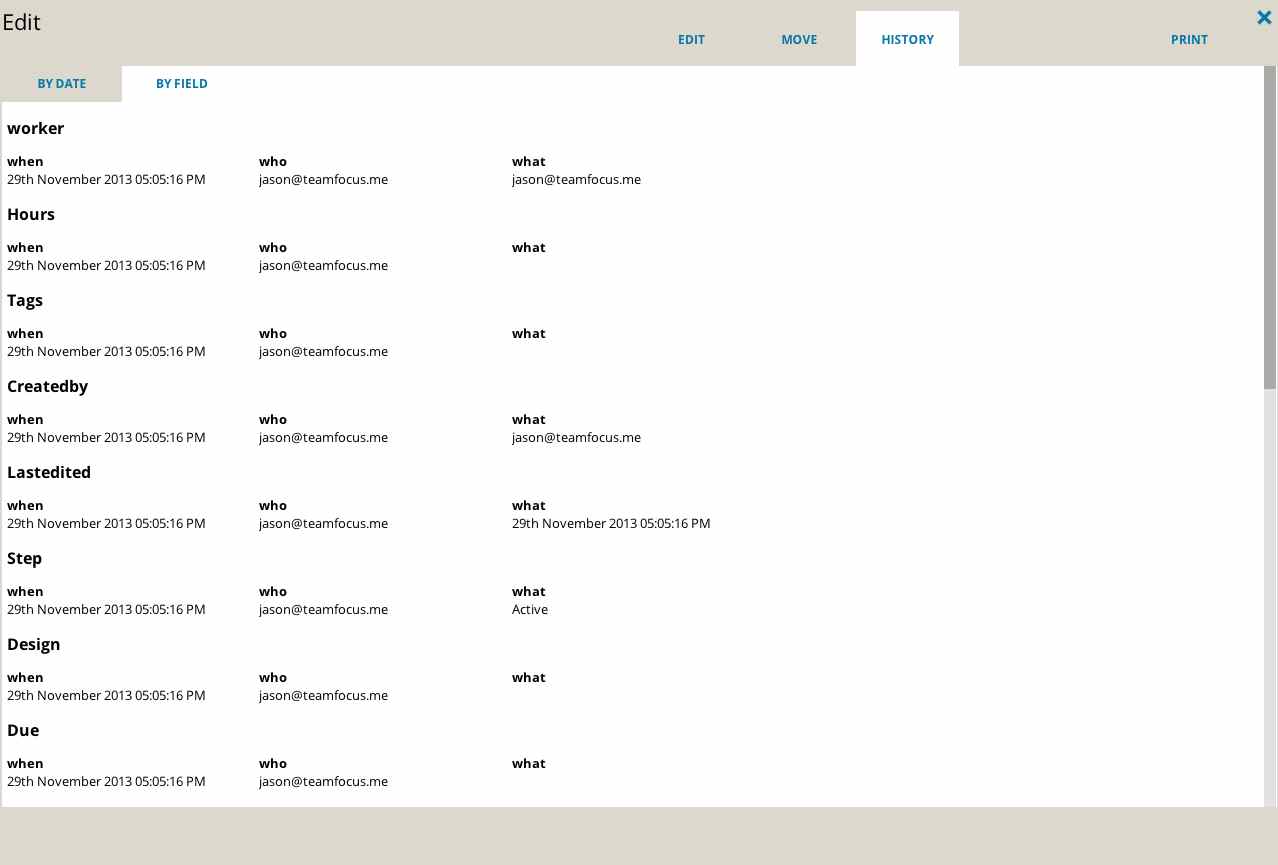This screenshot has width=1278, height=865.
Task: Select the BY FIELD sub-tab
Action: click(182, 84)
